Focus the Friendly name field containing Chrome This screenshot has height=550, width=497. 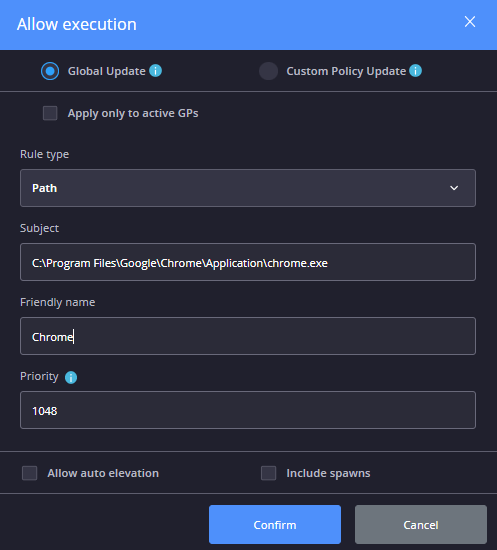point(248,336)
